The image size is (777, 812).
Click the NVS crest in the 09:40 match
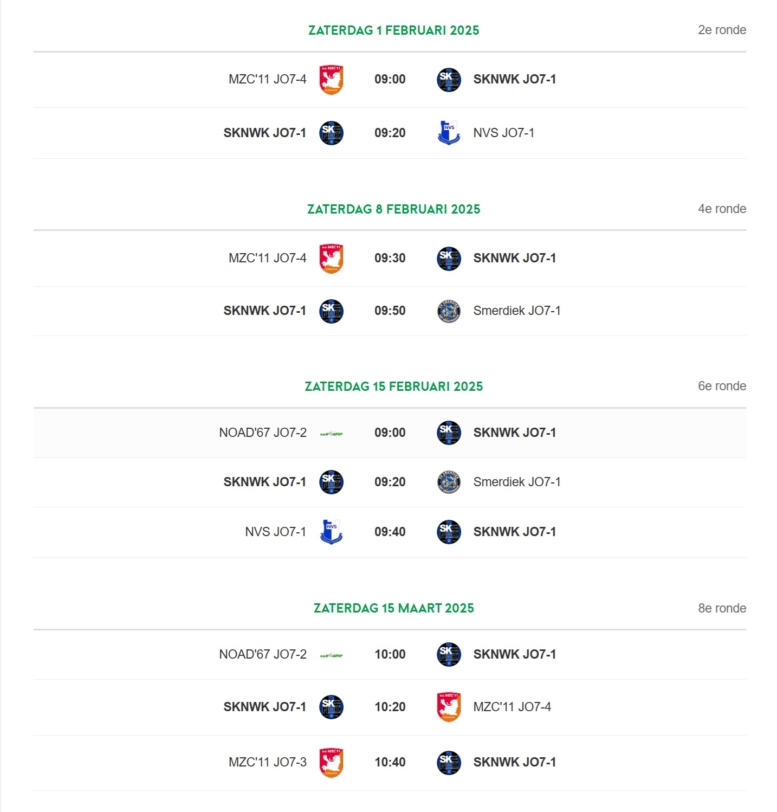(331, 532)
